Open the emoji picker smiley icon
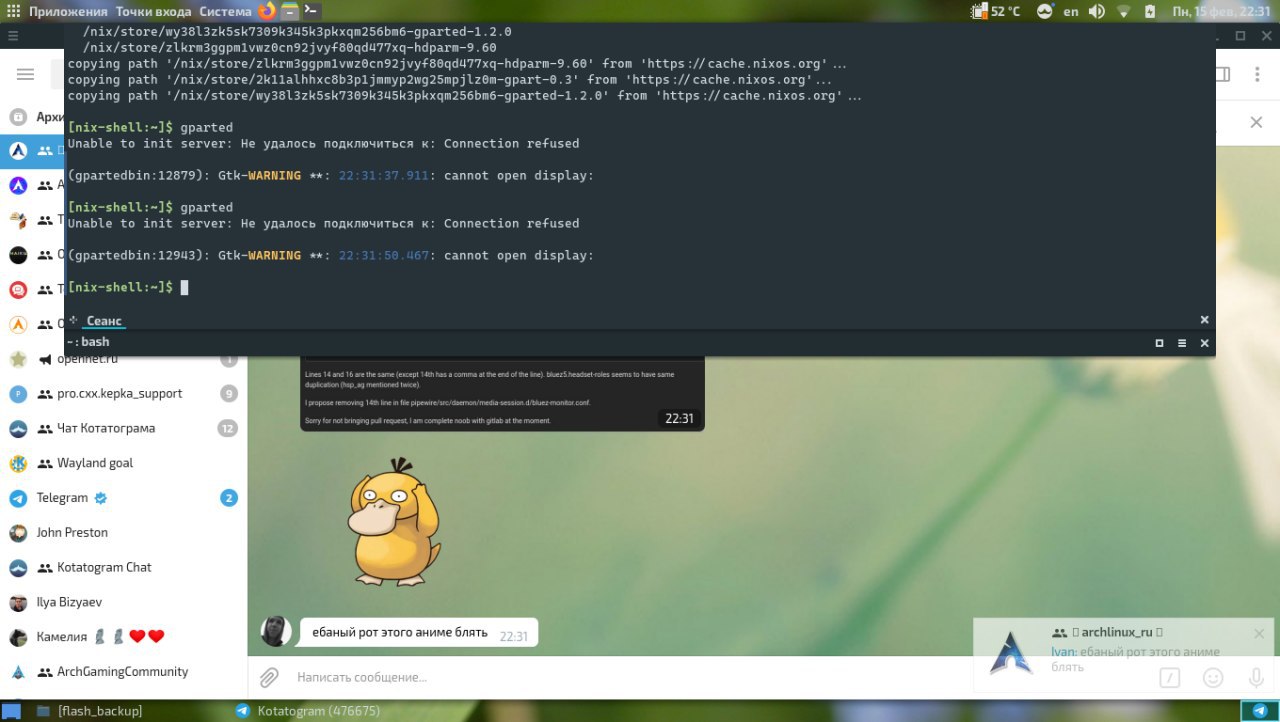This screenshot has height=722, width=1280. (1213, 678)
